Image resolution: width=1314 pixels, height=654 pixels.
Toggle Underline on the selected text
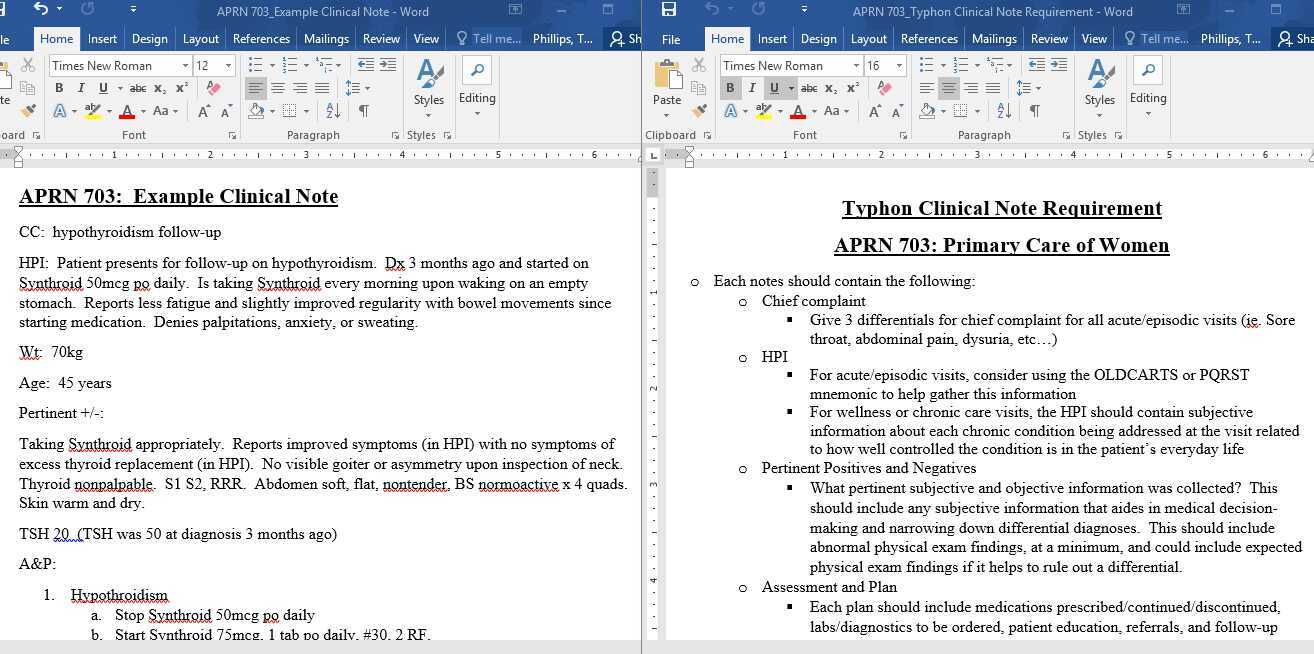(103, 88)
